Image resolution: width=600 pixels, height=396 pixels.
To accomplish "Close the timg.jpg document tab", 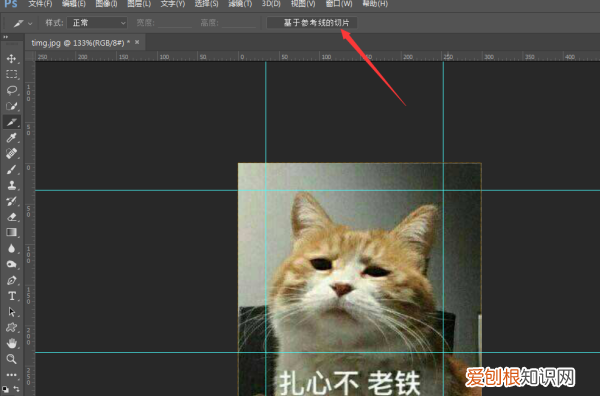I will coord(137,42).
